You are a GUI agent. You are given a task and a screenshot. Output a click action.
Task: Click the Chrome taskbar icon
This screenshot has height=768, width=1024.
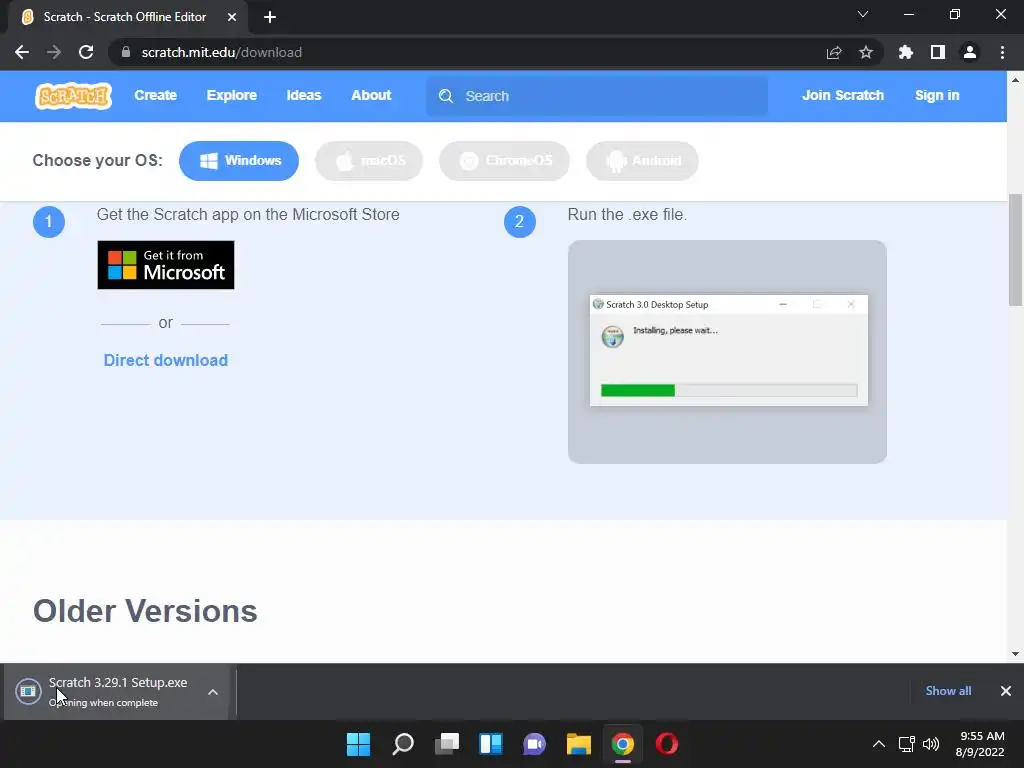click(x=622, y=744)
